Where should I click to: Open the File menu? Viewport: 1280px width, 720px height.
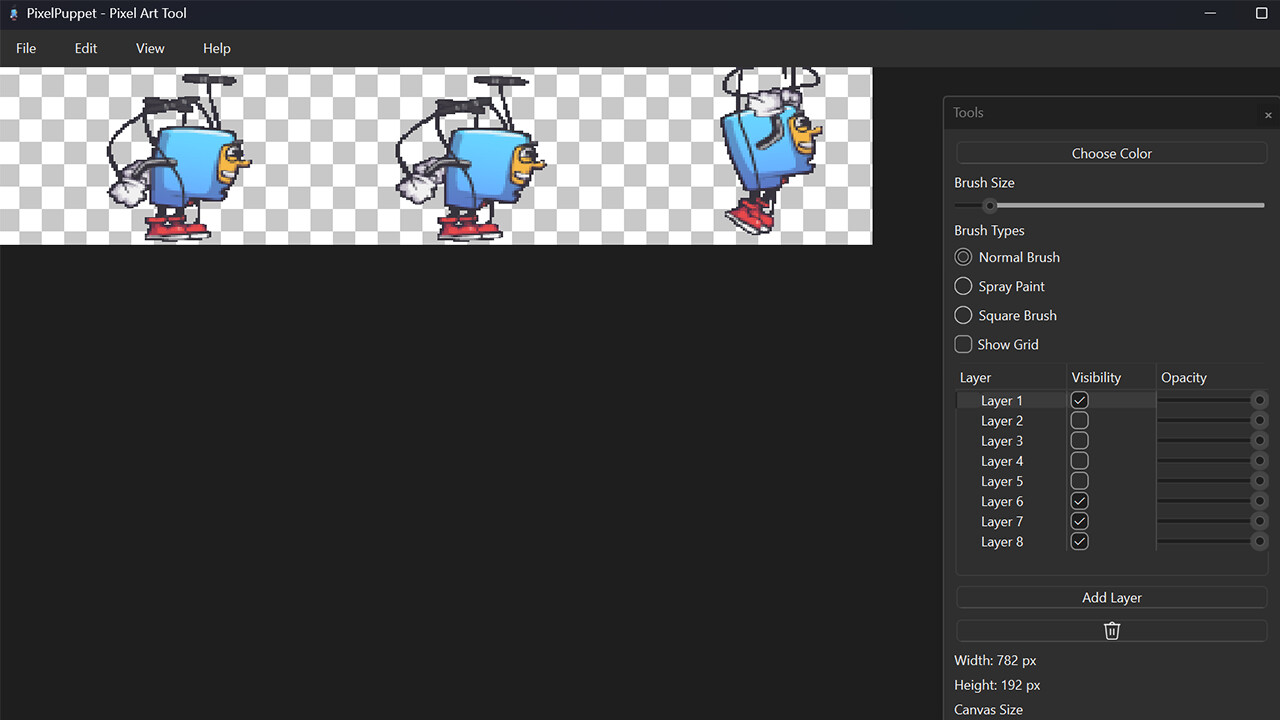(x=26, y=48)
